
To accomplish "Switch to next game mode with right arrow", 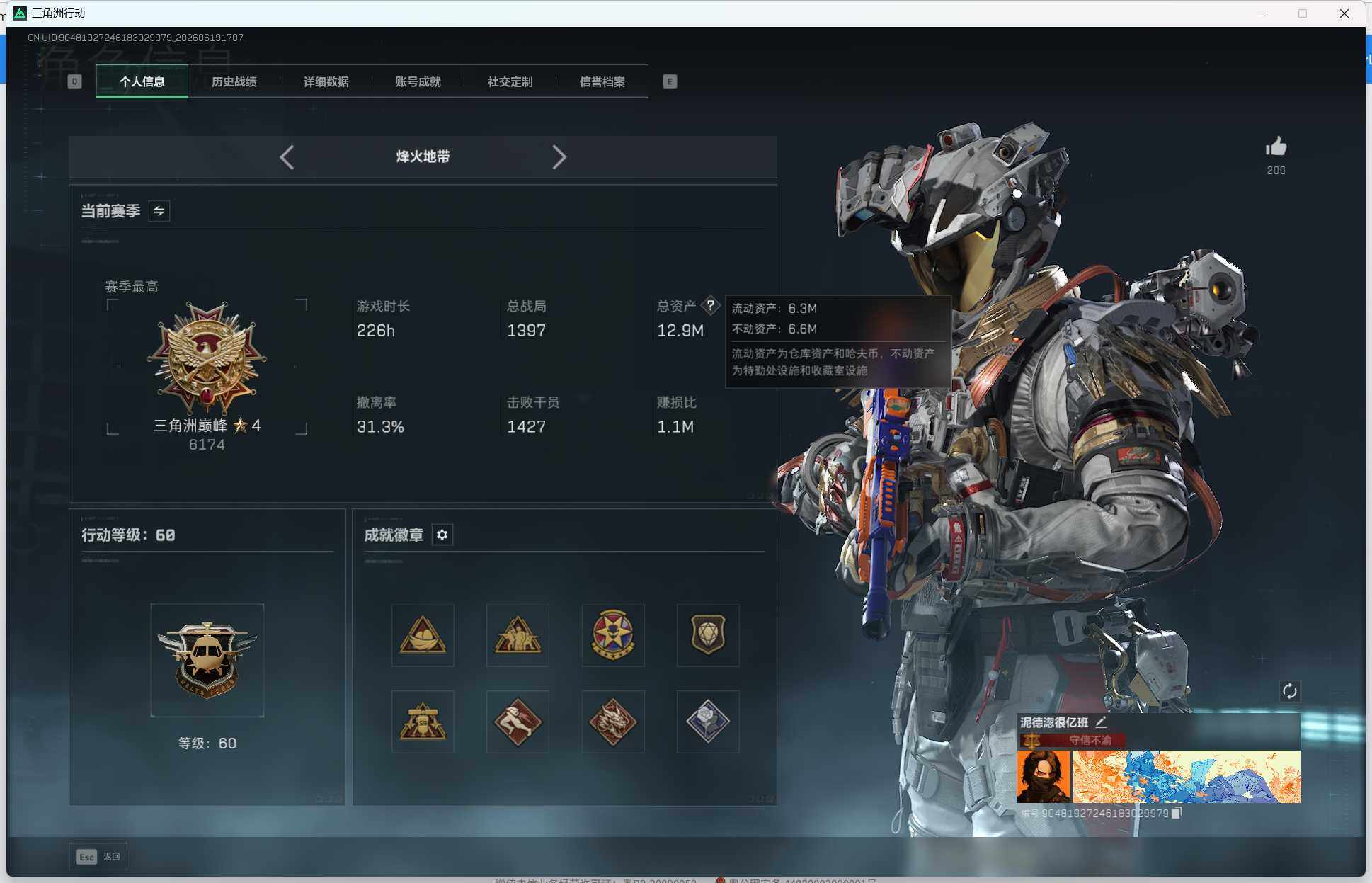I will (559, 157).
